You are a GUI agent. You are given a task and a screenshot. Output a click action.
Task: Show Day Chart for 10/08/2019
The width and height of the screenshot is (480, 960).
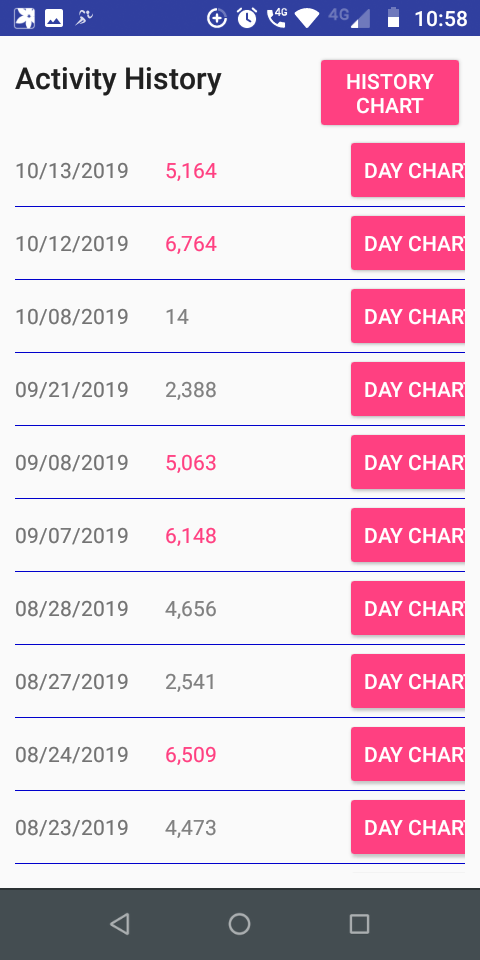(x=408, y=316)
